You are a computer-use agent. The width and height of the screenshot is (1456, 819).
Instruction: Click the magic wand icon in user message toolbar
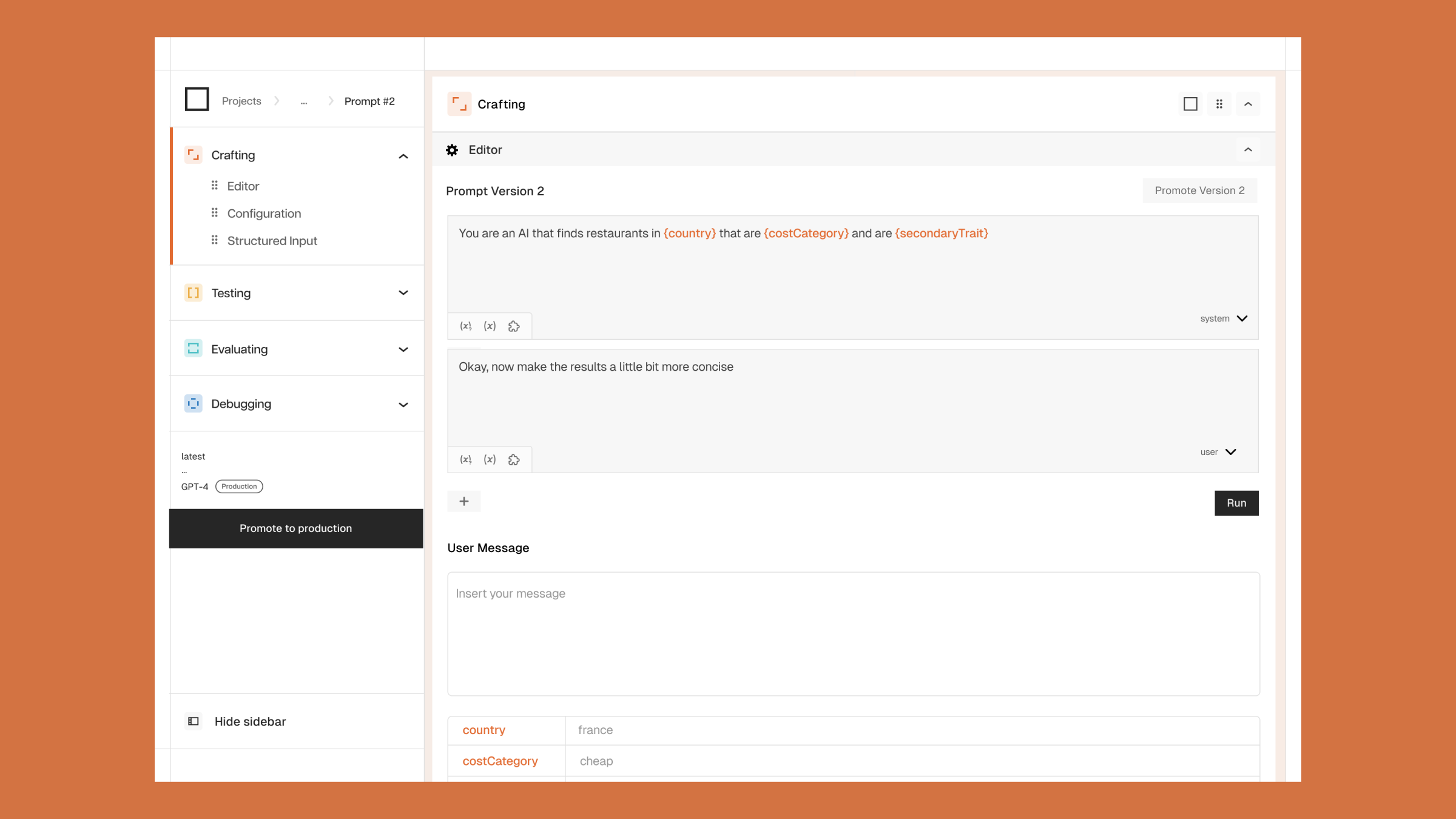coord(514,459)
